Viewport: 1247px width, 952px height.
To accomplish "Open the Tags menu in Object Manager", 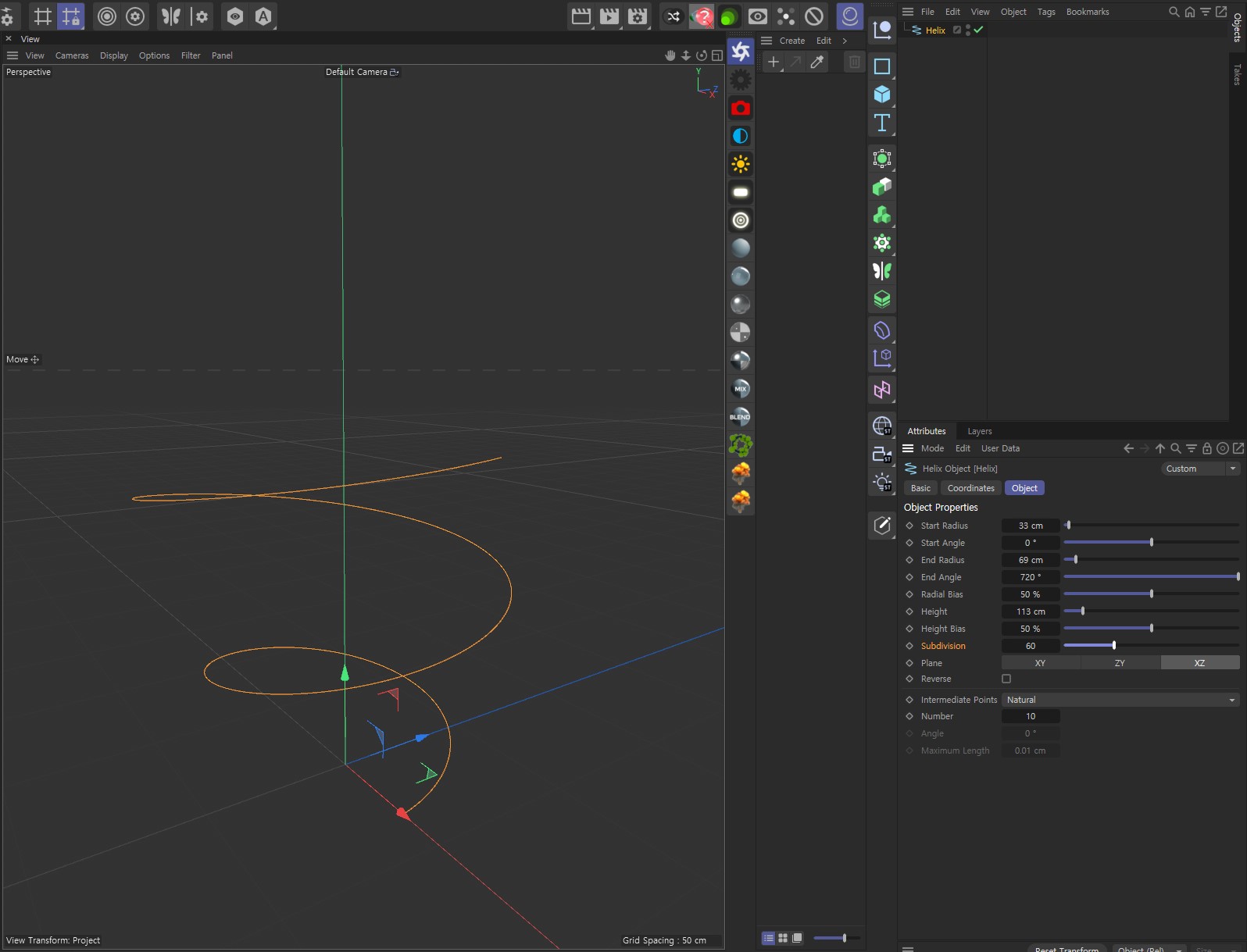I will 1046,12.
